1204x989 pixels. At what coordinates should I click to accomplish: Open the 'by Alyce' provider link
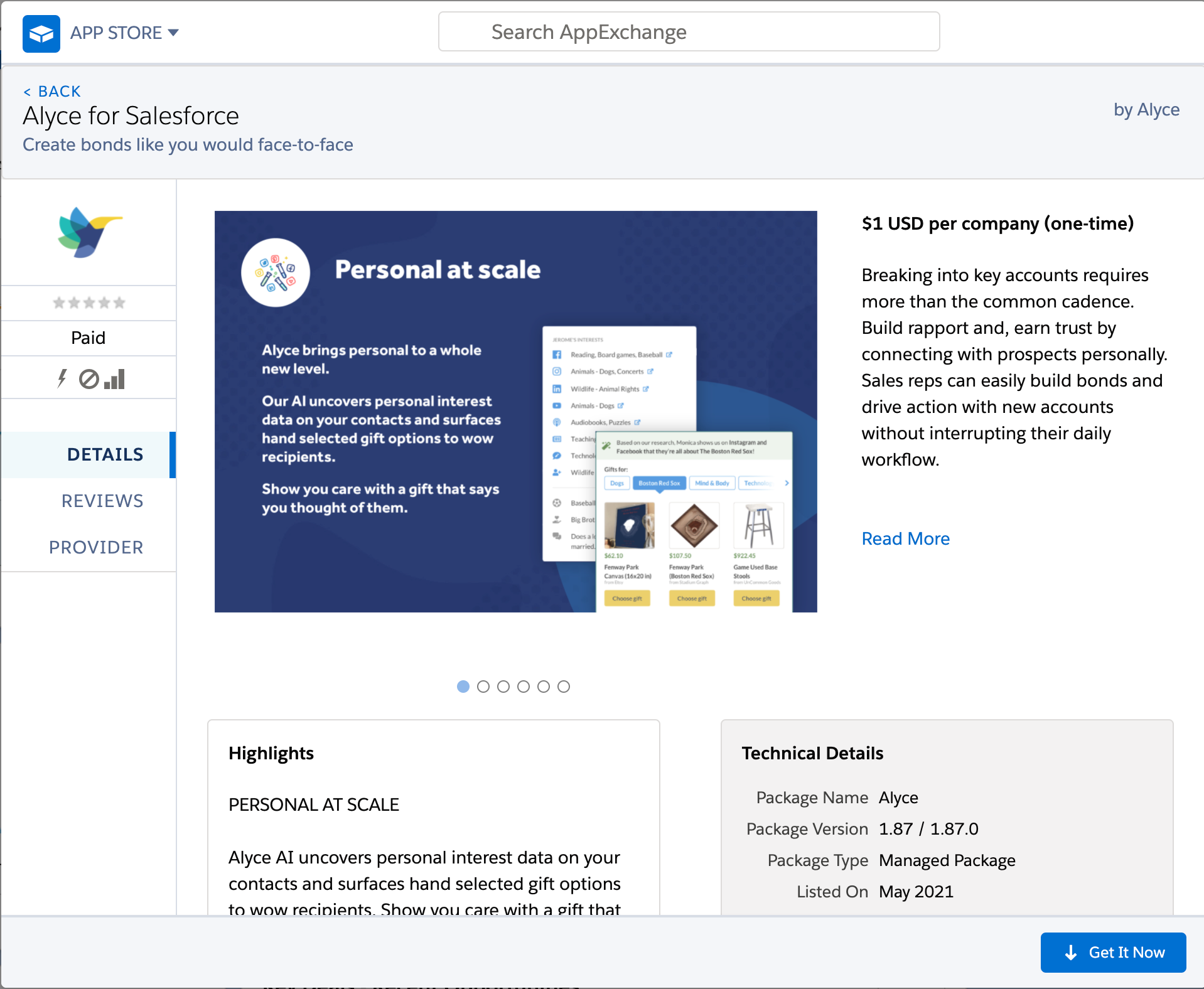pyautogui.click(x=1146, y=109)
